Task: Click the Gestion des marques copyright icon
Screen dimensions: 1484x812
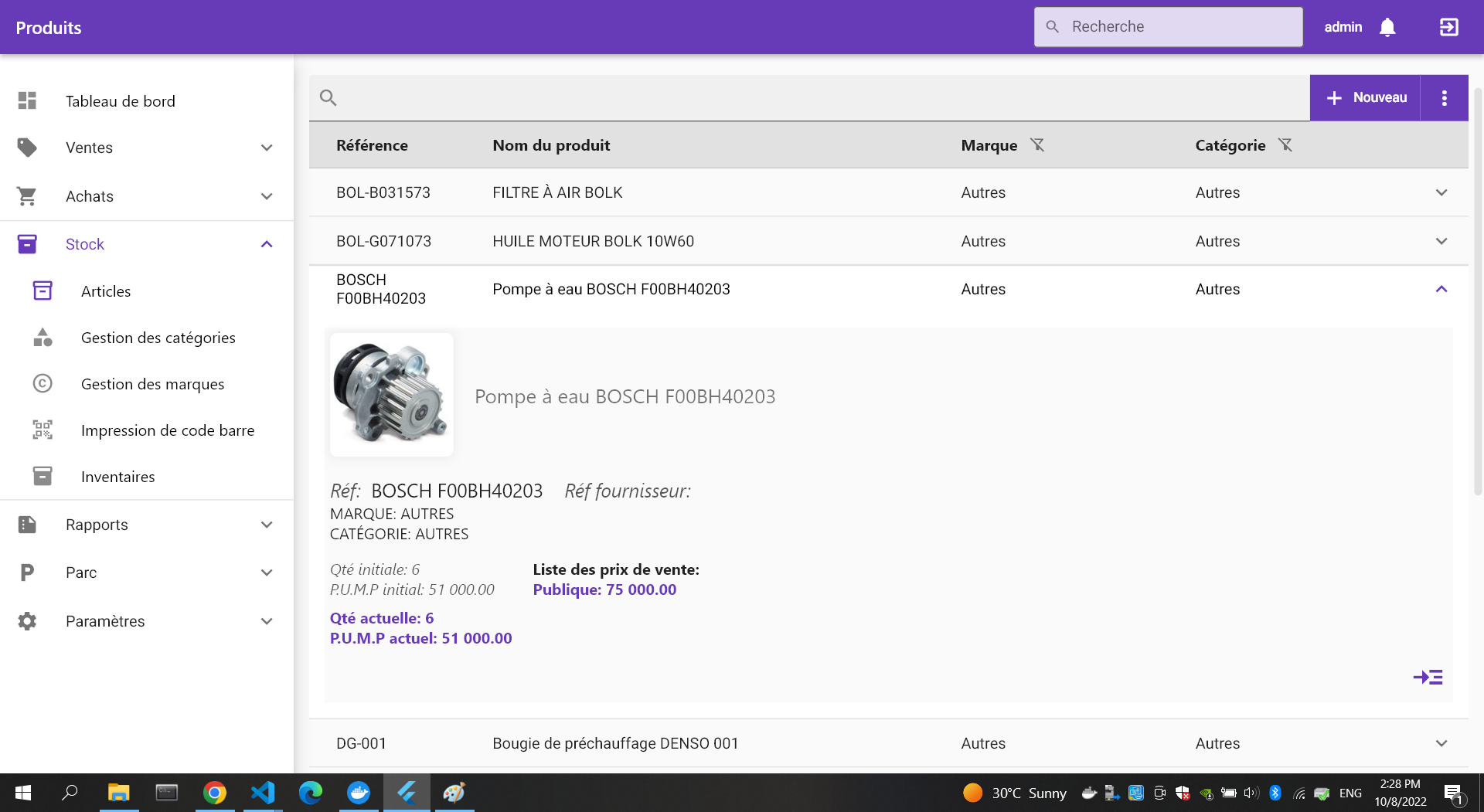Action: pyautogui.click(x=43, y=383)
